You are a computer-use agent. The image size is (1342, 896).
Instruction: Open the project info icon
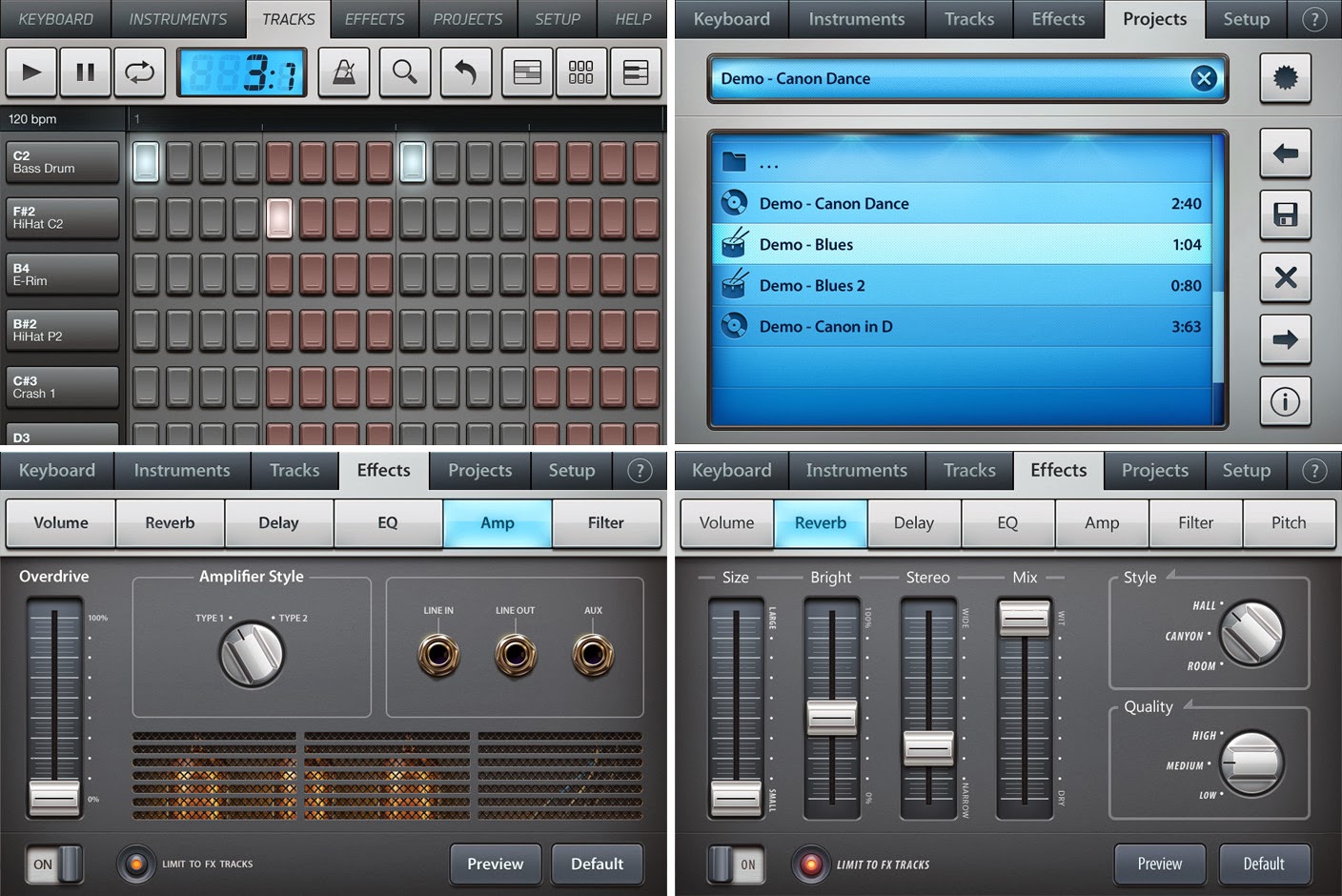pos(1285,401)
